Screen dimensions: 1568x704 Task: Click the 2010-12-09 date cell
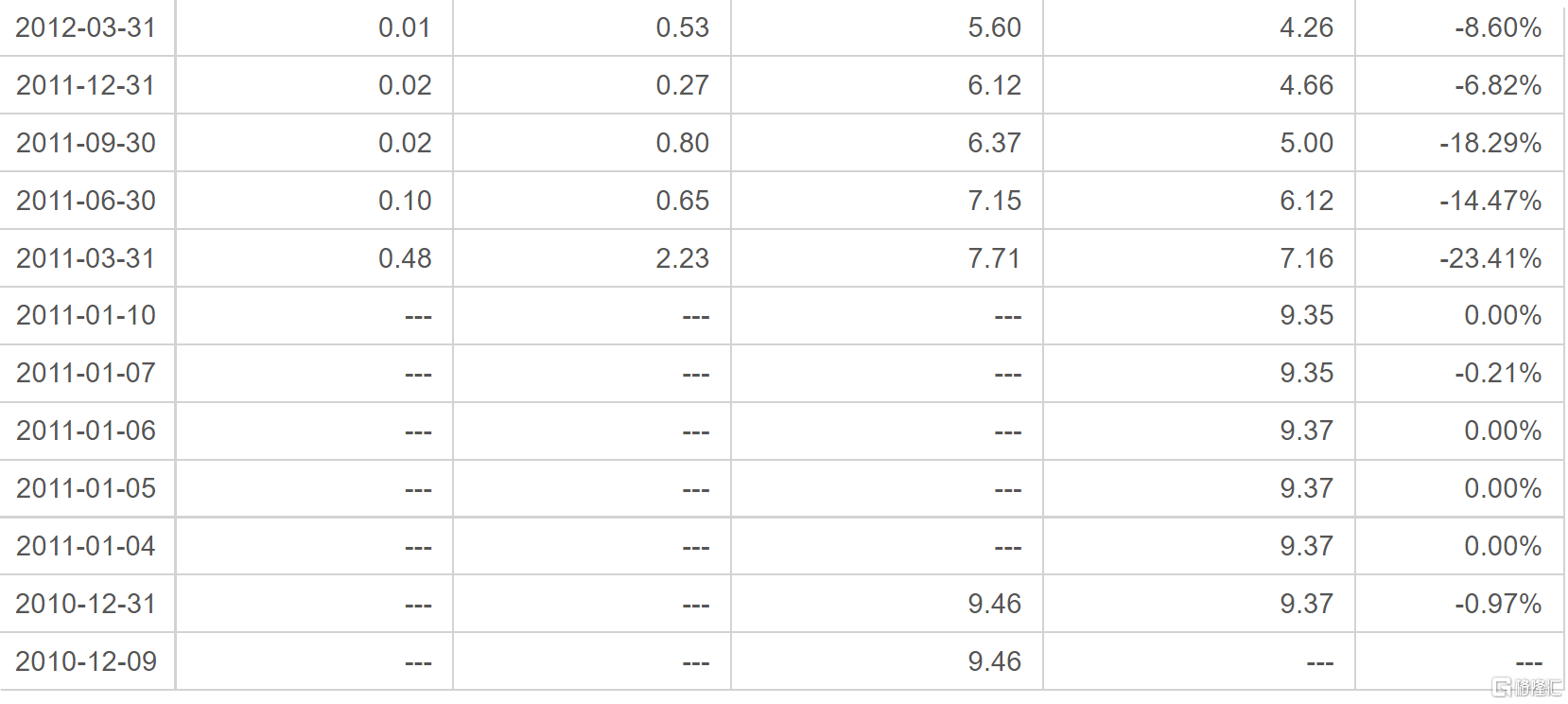coord(86,661)
